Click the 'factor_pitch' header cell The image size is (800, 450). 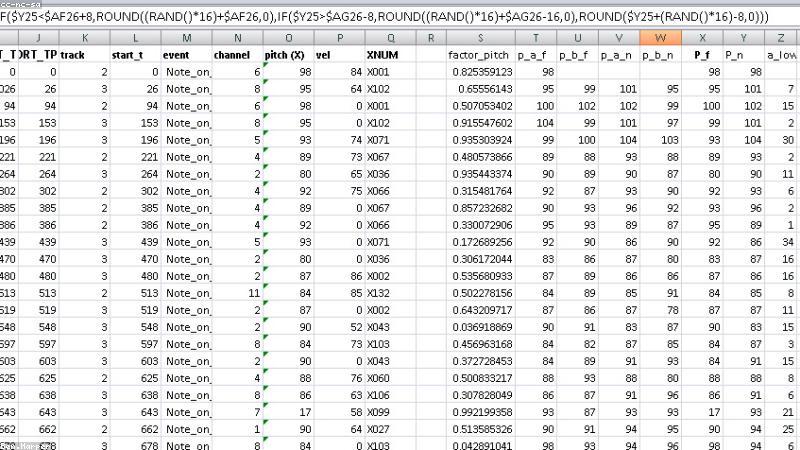pyautogui.click(x=481, y=55)
